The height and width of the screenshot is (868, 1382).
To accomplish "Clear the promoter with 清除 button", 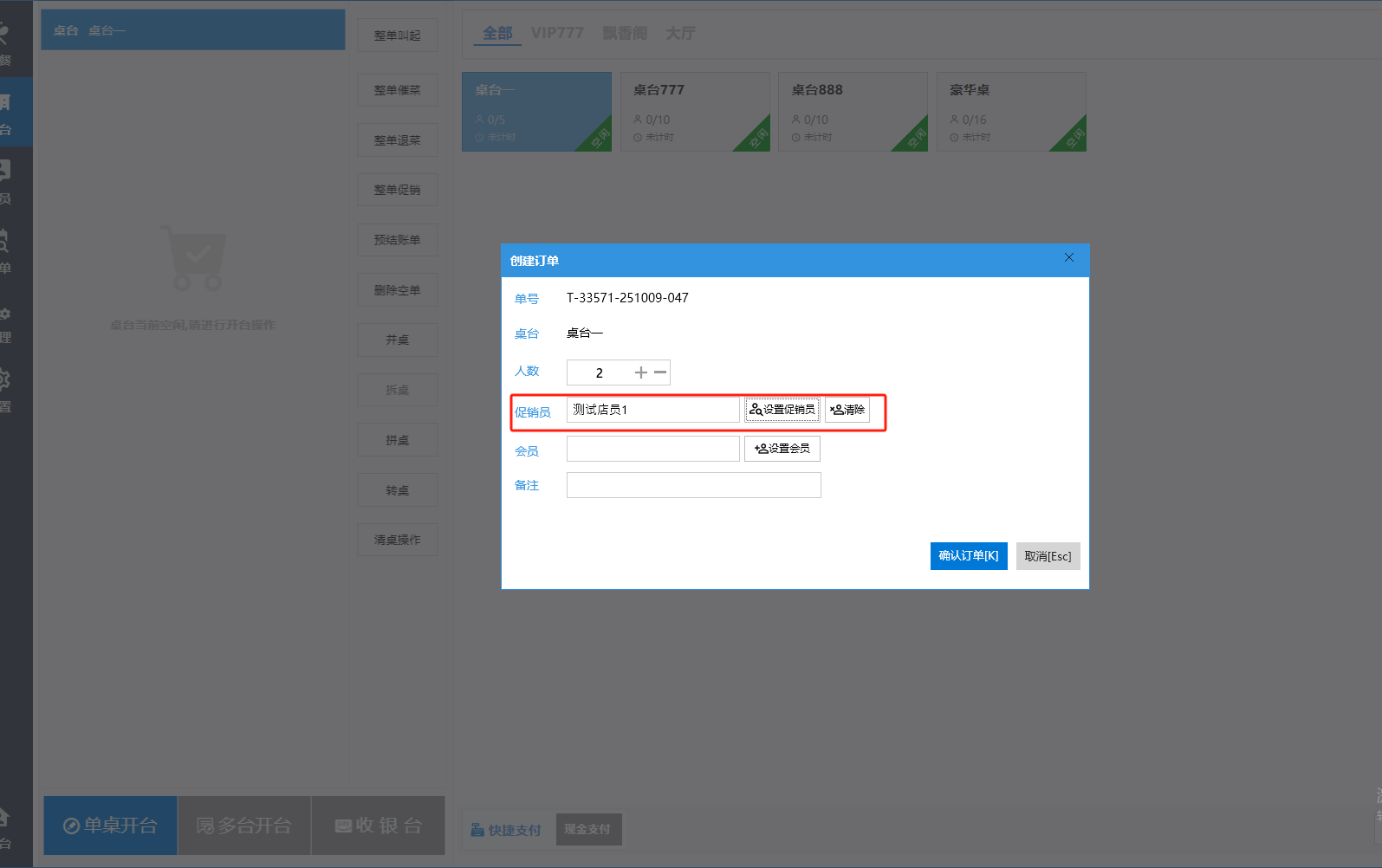I will (x=847, y=410).
